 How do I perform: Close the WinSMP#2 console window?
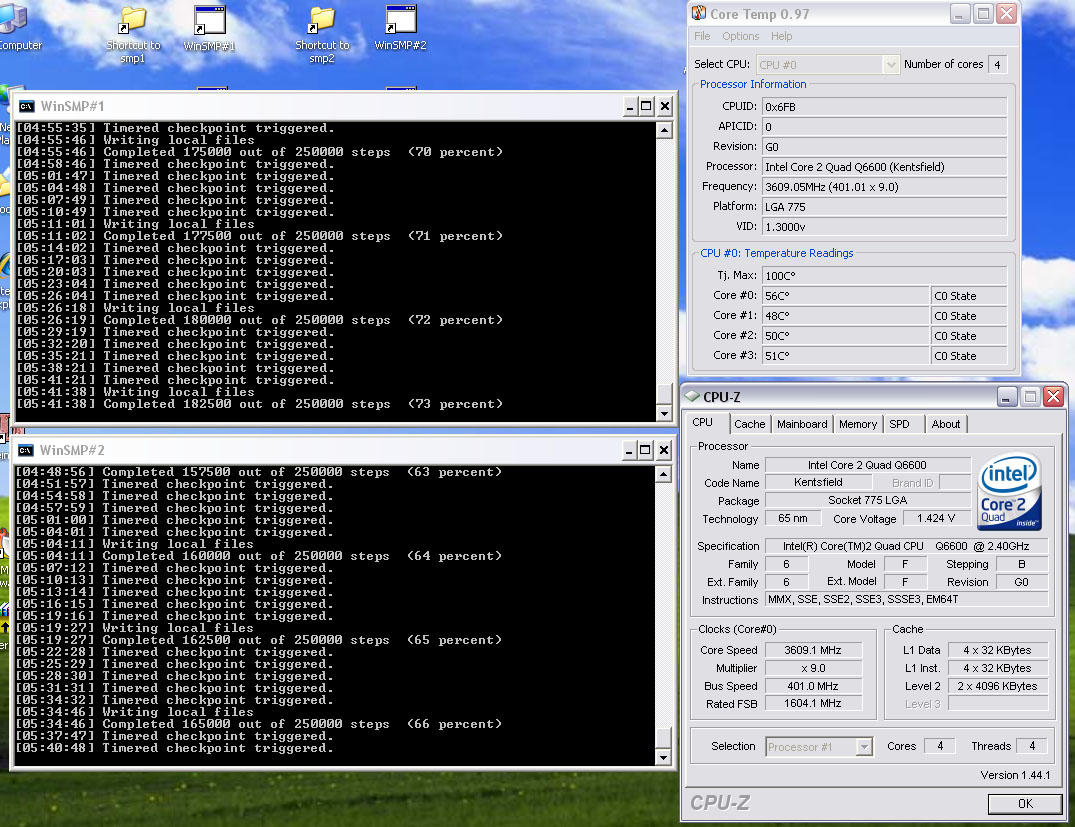click(x=664, y=450)
